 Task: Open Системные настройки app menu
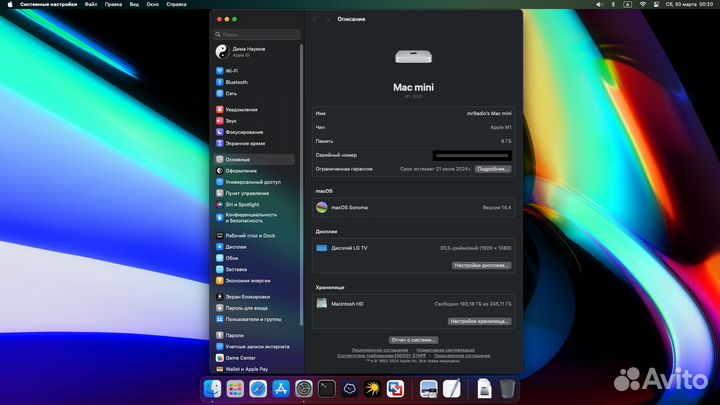pyautogui.click(x=49, y=4)
